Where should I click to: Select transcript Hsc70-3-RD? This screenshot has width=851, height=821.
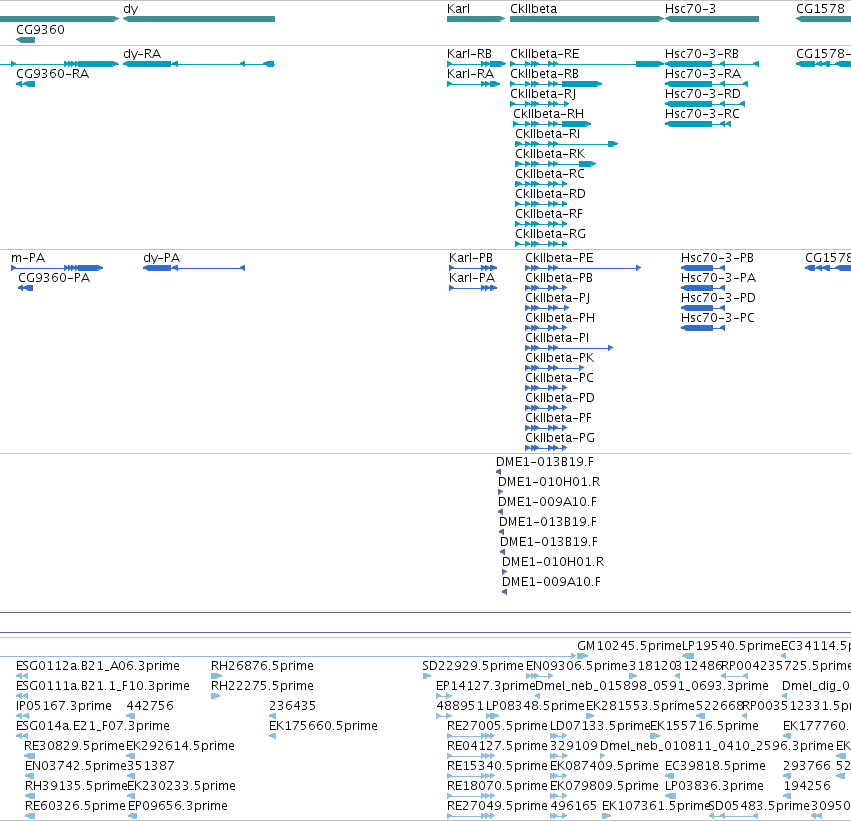click(x=704, y=104)
